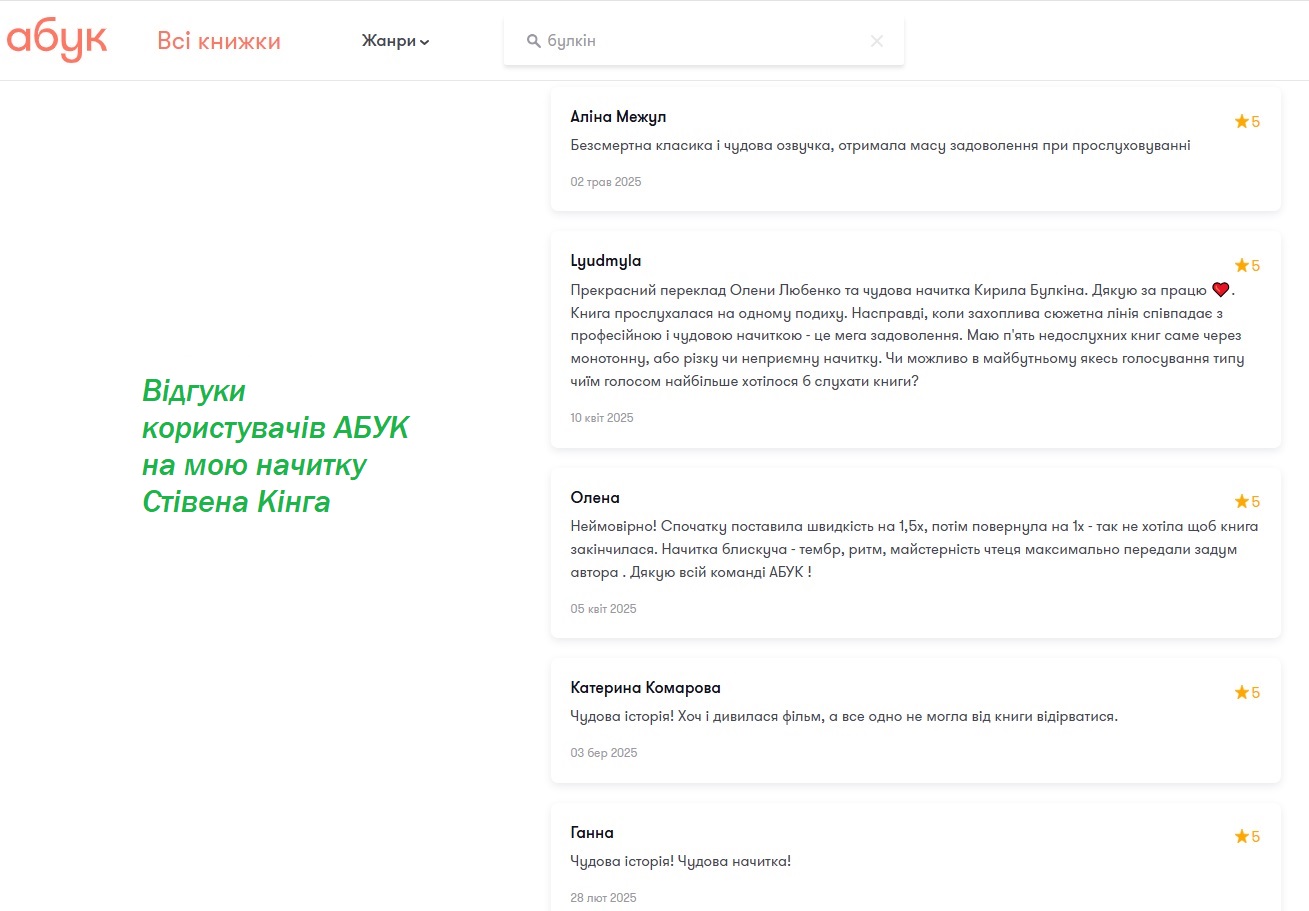Image resolution: width=1309 pixels, height=911 pixels.
Task: Select reviewer name Катерина Комарова
Action: (x=645, y=688)
